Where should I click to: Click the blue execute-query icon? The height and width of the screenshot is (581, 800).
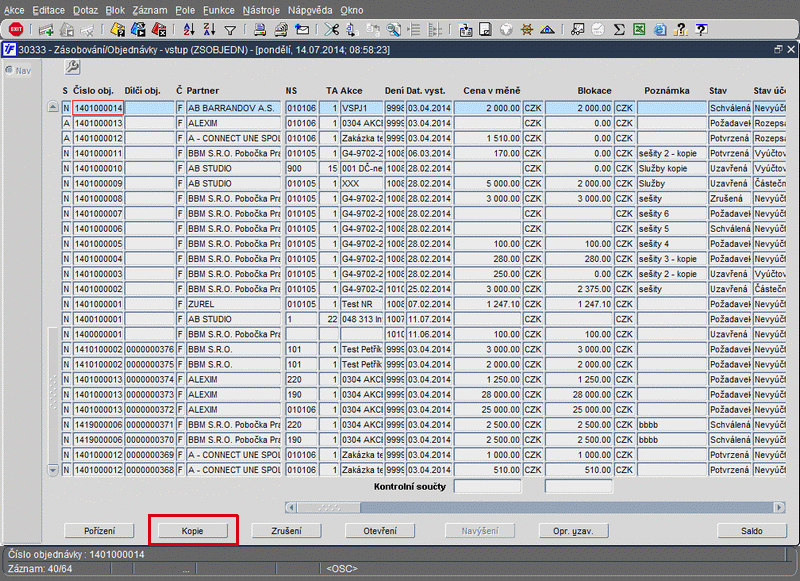(138, 30)
